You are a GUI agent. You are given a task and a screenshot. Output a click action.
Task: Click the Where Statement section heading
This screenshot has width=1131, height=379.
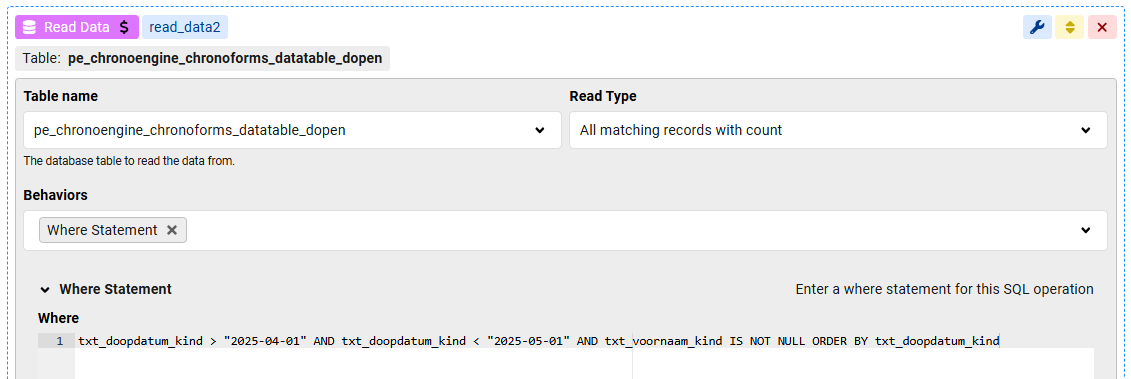click(115, 289)
